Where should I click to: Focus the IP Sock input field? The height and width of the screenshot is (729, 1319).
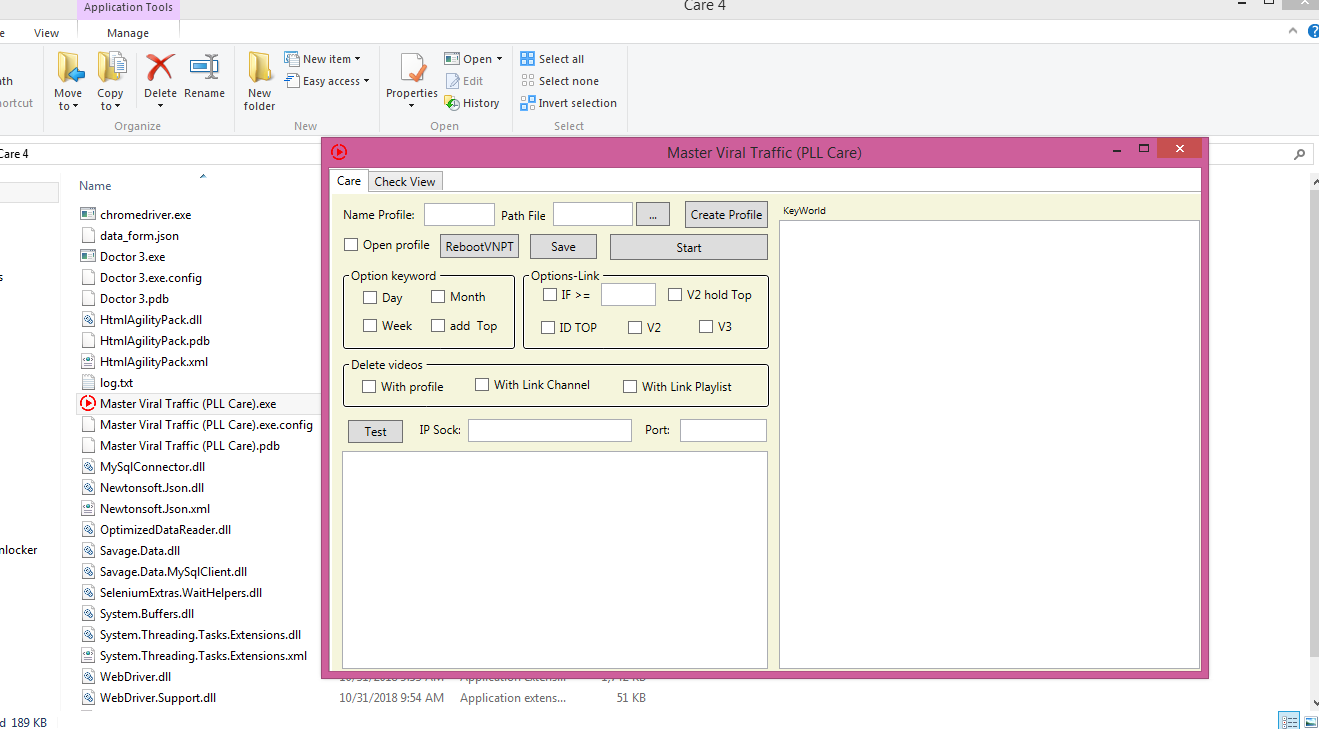(550, 430)
